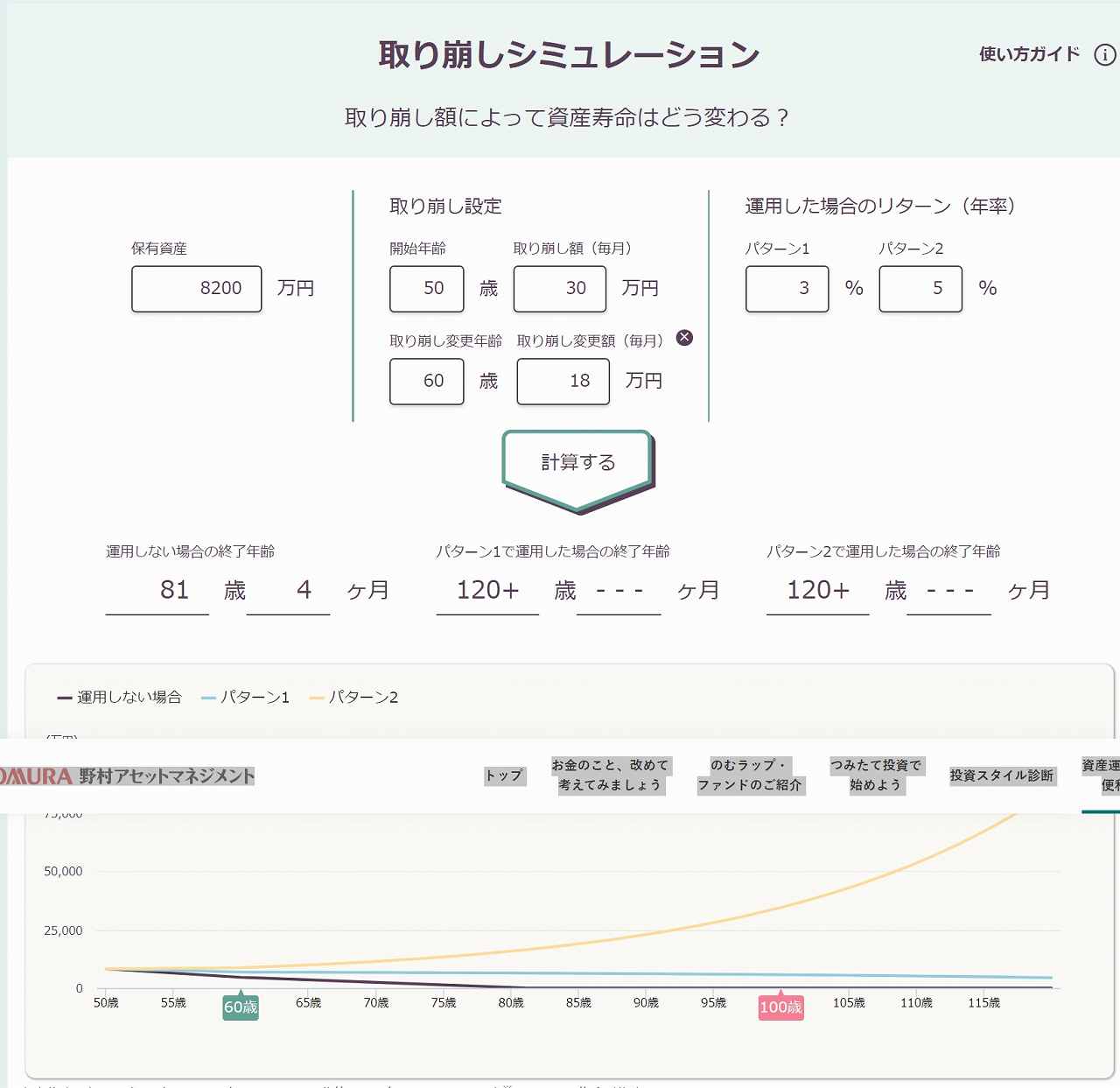Edit the 取り崩し変更年齢 field showing 60

[427, 382]
